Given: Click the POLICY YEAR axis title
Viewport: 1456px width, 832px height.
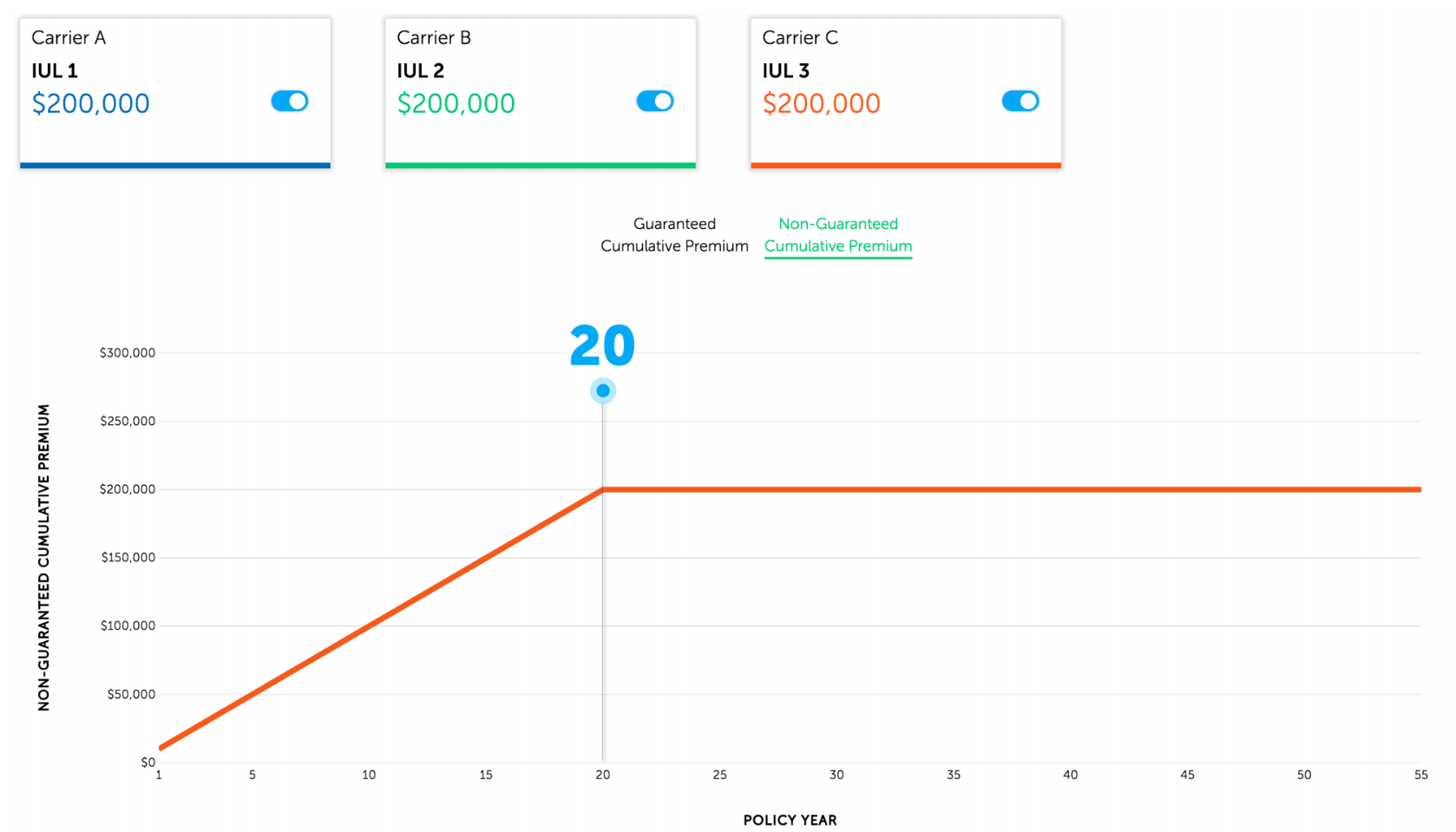Looking at the screenshot, I should click(x=790, y=819).
